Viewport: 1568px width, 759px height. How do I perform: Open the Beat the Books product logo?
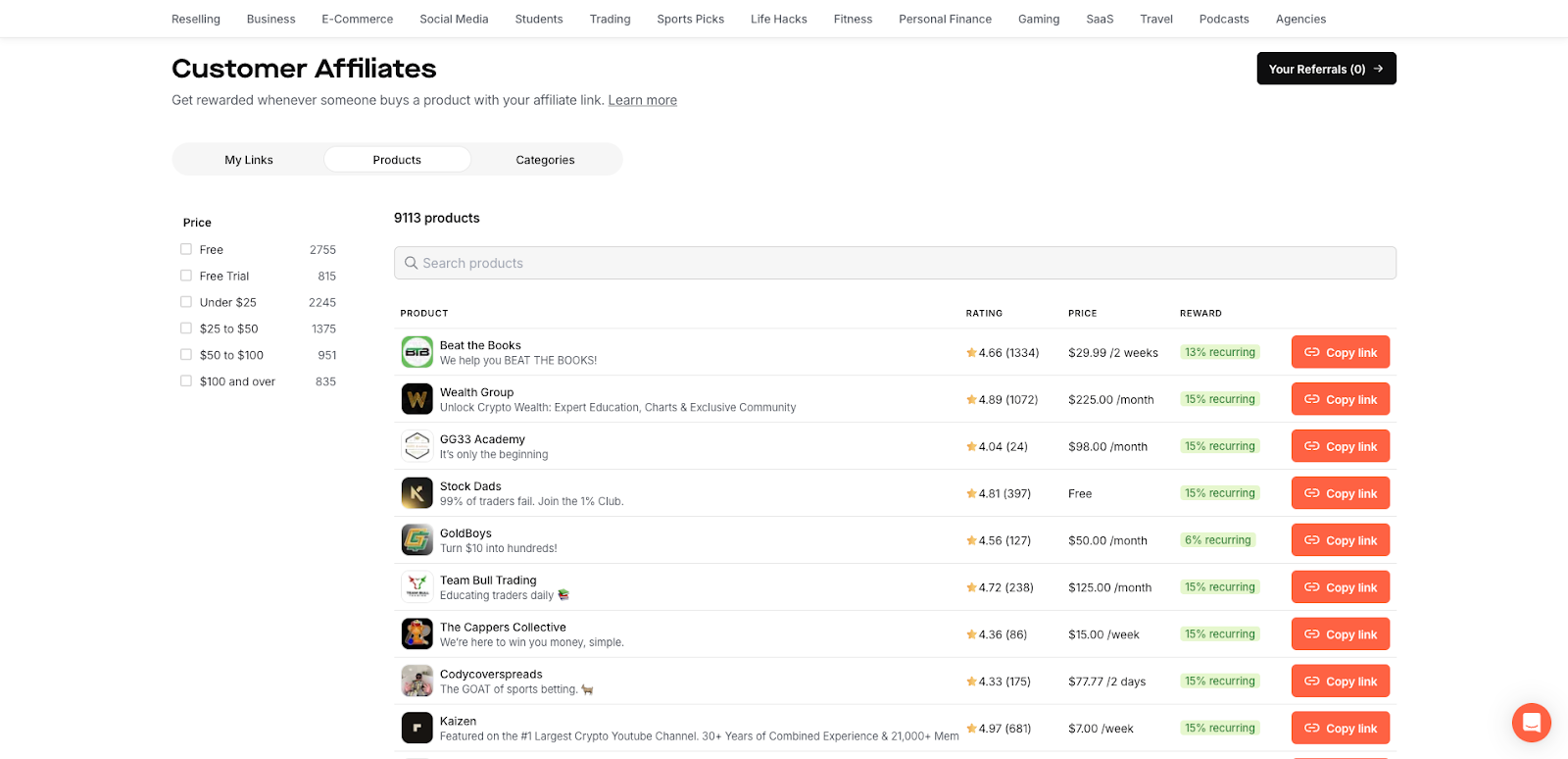click(417, 352)
